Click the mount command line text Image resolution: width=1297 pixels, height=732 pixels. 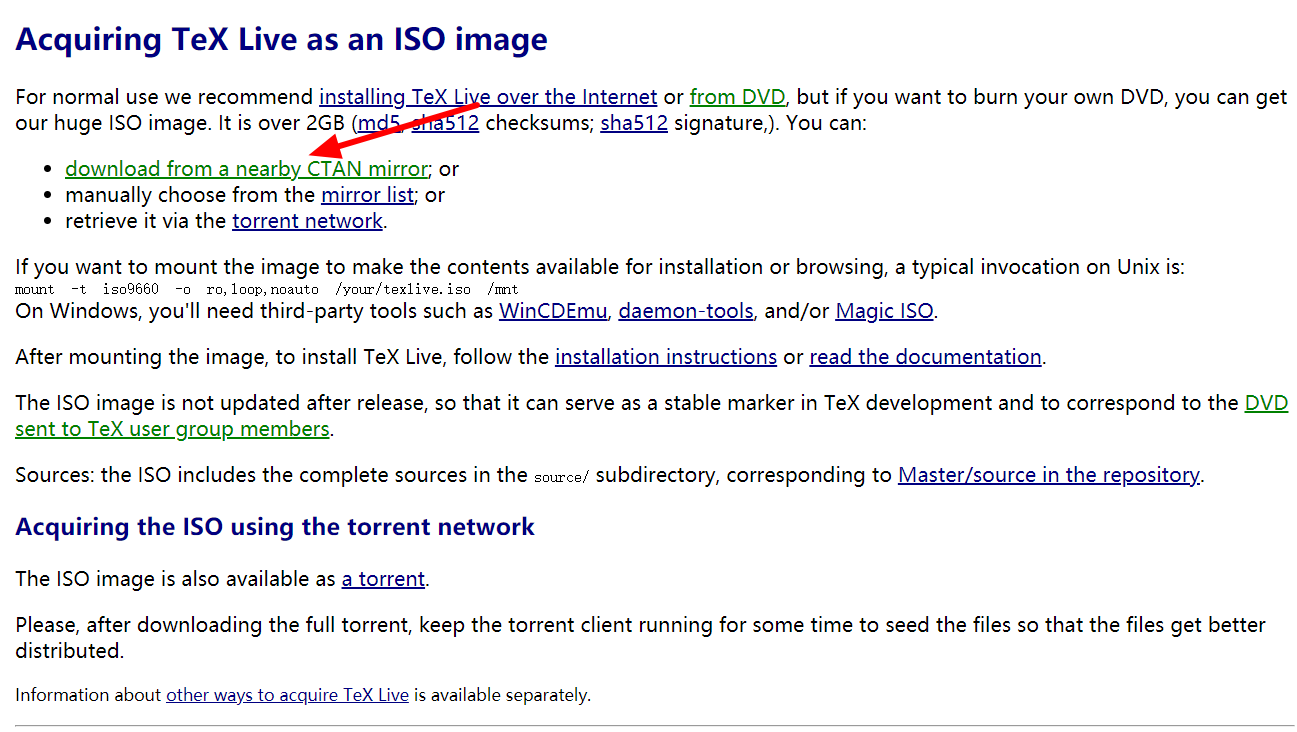pos(267,289)
